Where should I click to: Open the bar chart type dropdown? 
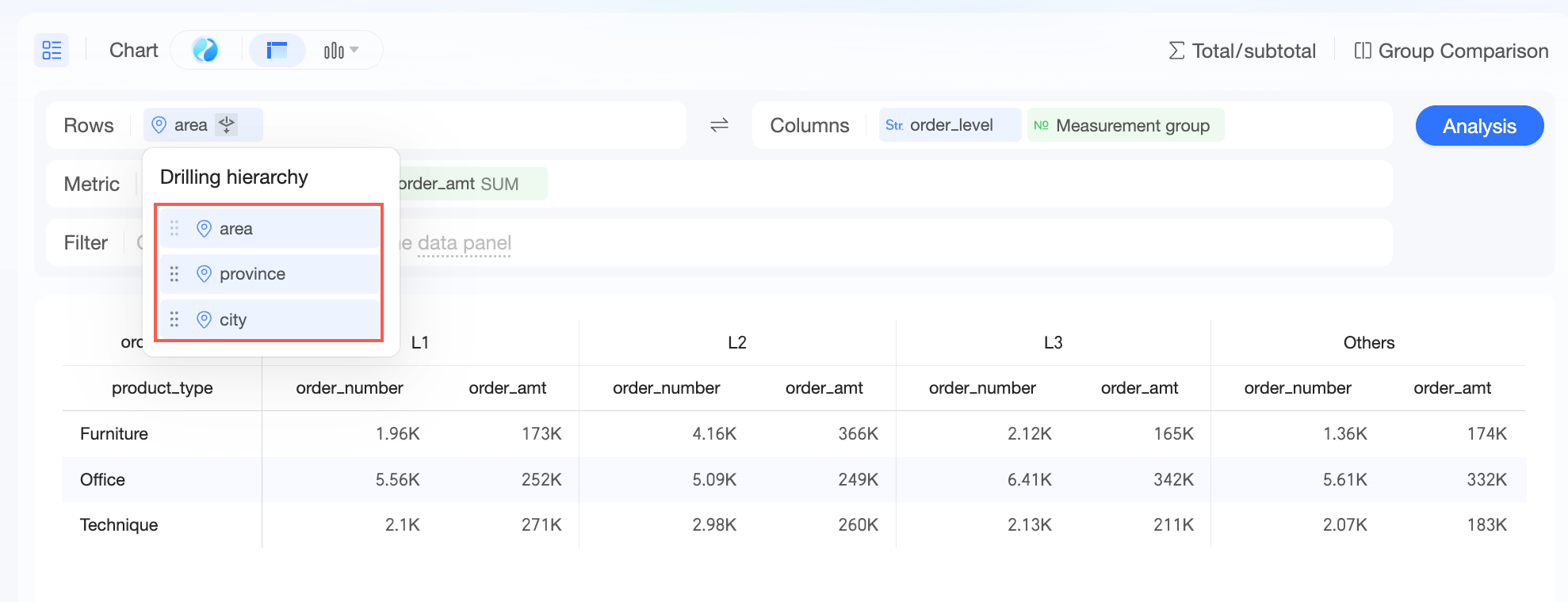(341, 51)
